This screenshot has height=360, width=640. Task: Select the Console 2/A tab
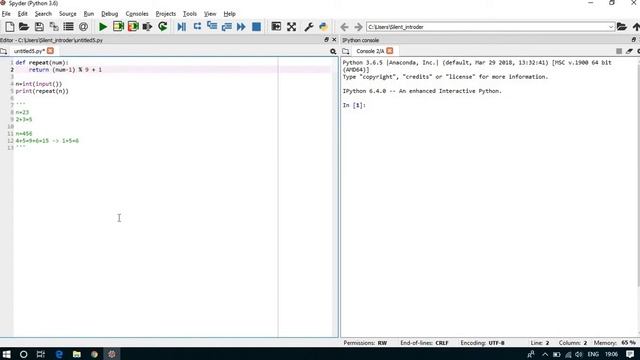[x=370, y=51]
